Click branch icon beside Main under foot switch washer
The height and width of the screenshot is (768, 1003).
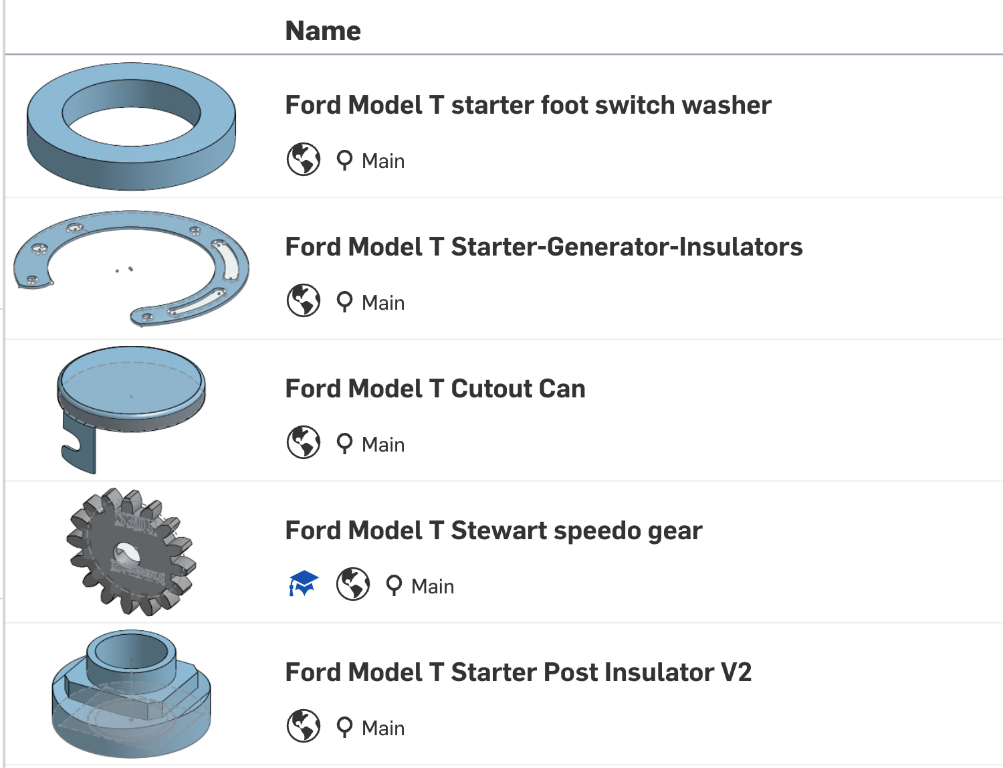coord(344,161)
